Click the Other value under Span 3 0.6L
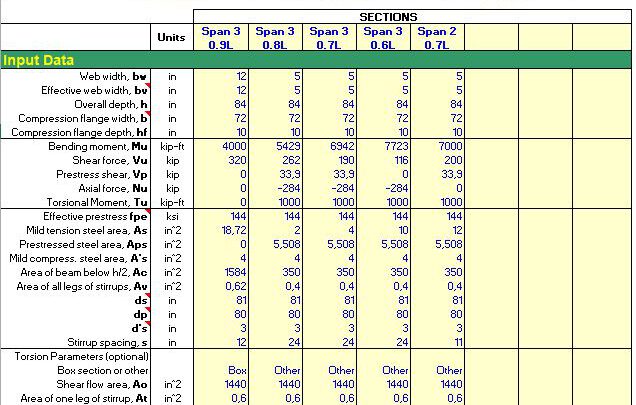This screenshot has height=405, width=636. point(395,371)
